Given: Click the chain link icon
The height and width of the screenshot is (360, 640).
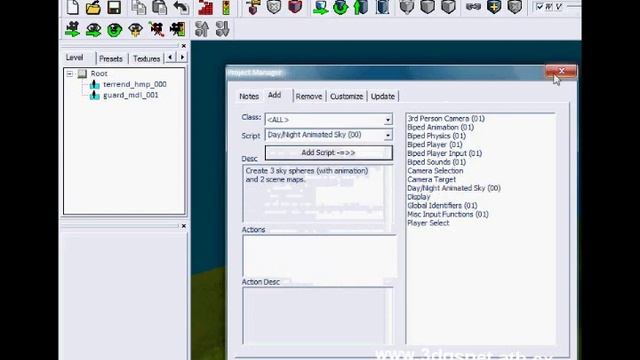Looking at the screenshot, I should (473, 7).
